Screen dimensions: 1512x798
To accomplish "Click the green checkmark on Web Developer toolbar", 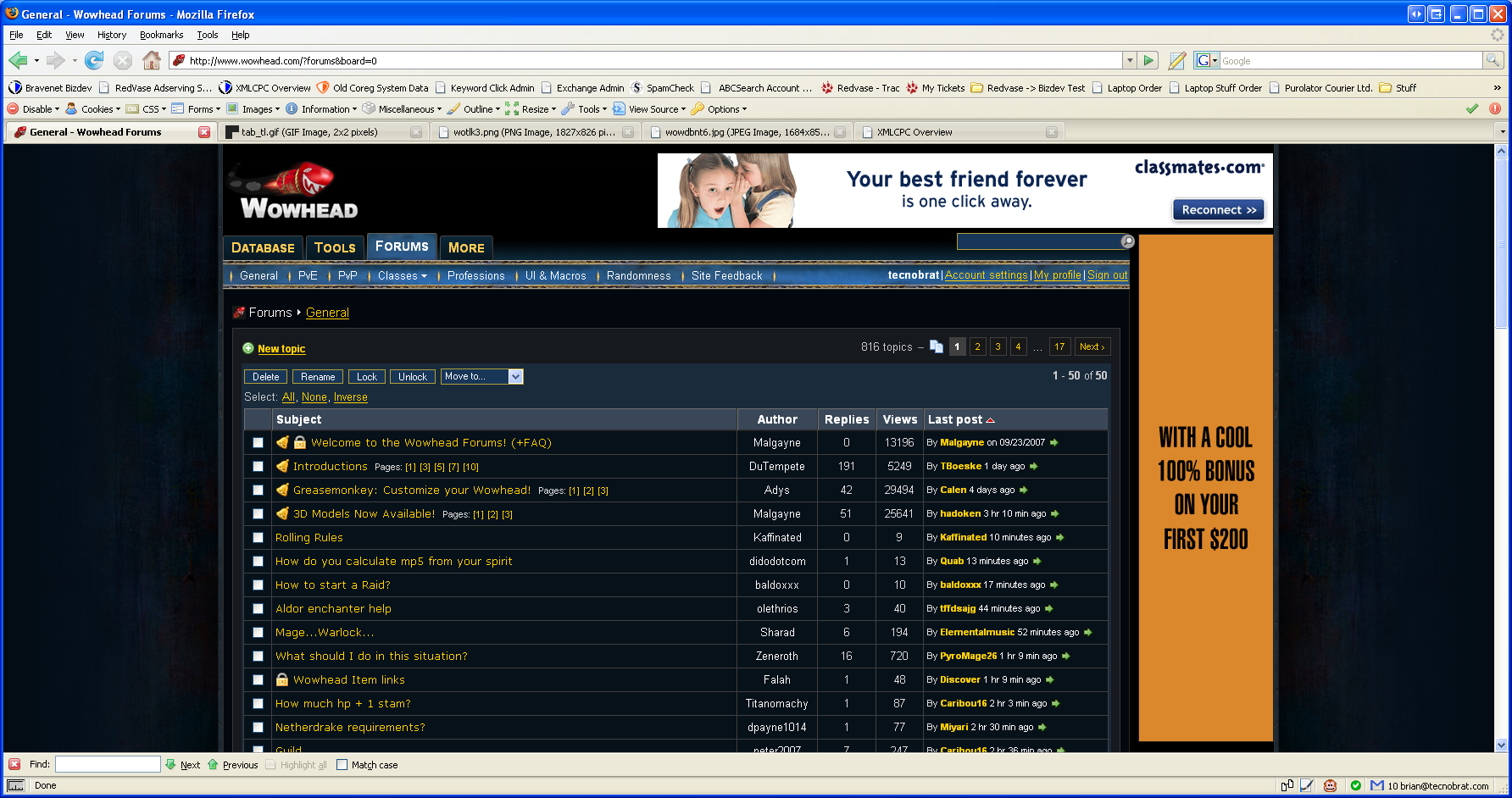I will point(1472,108).
